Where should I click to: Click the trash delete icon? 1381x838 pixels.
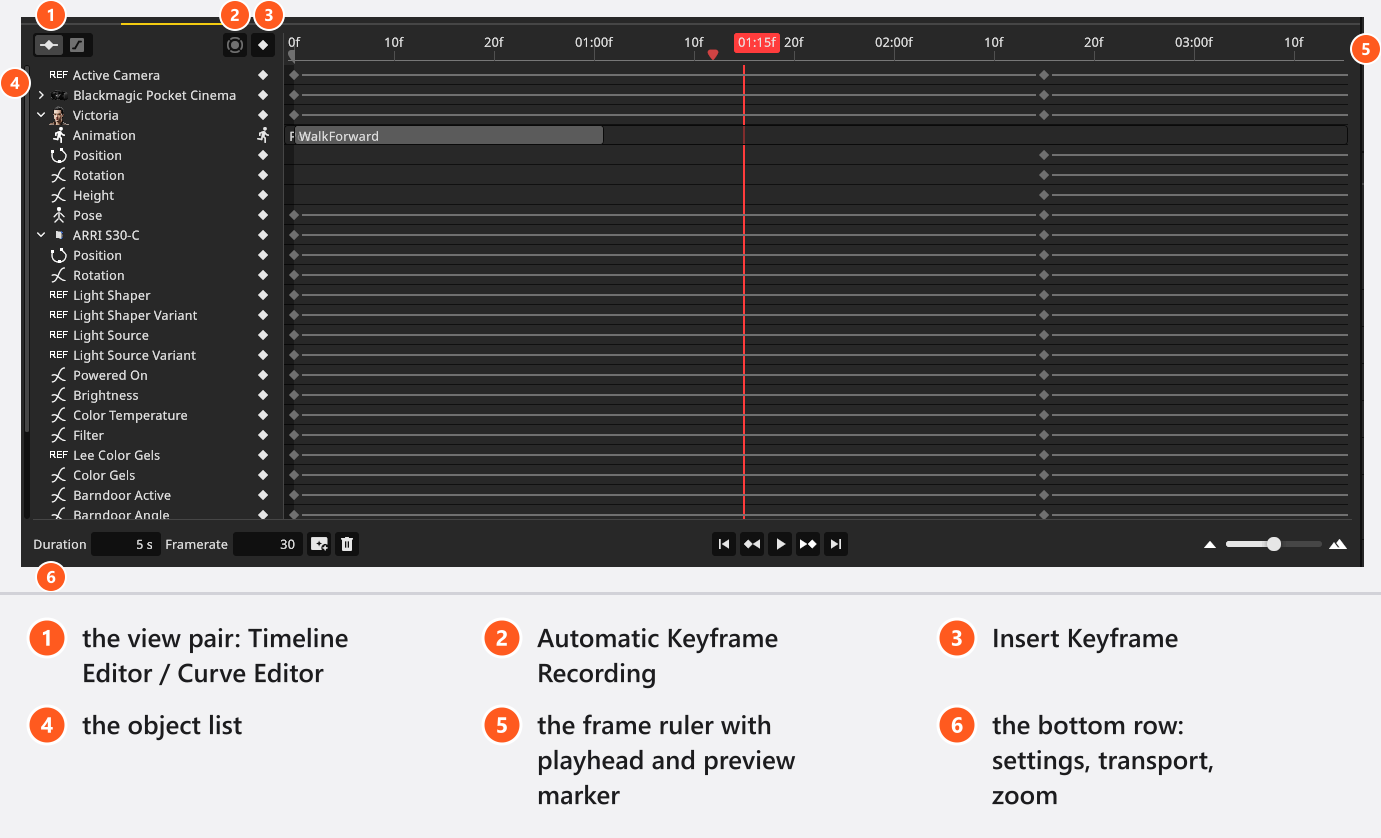347,544
